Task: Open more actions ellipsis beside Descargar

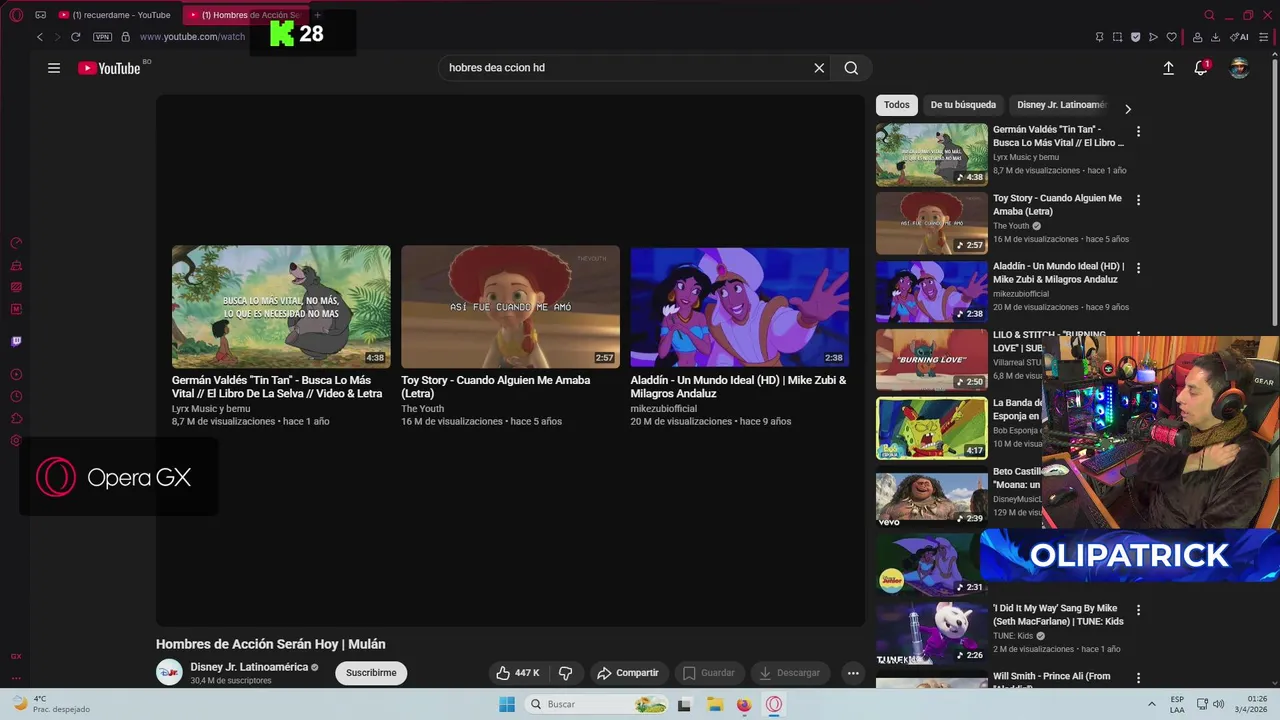Action: [x=853, y=673]
